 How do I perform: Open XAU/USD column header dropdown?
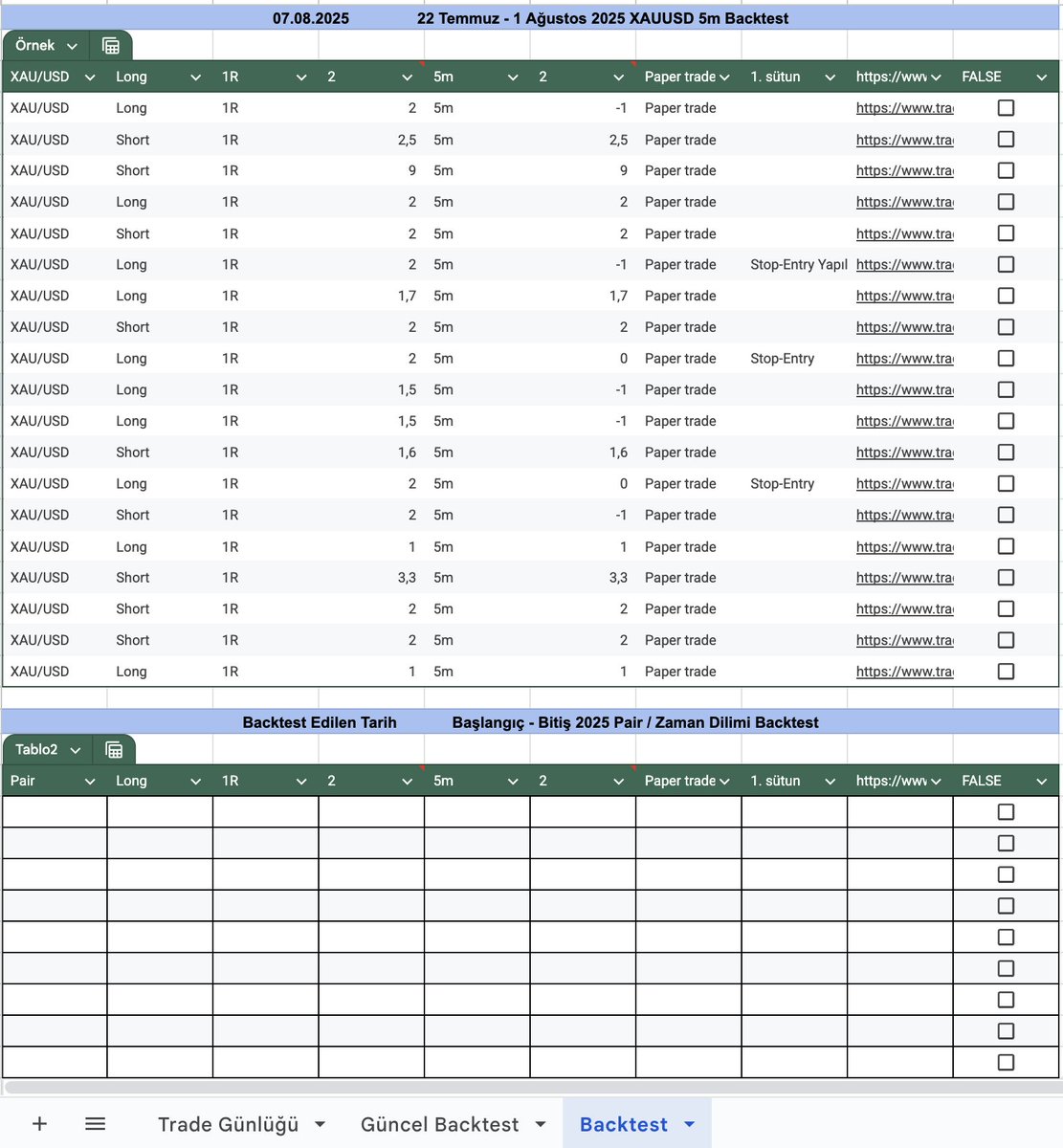[x=90, y=77]
